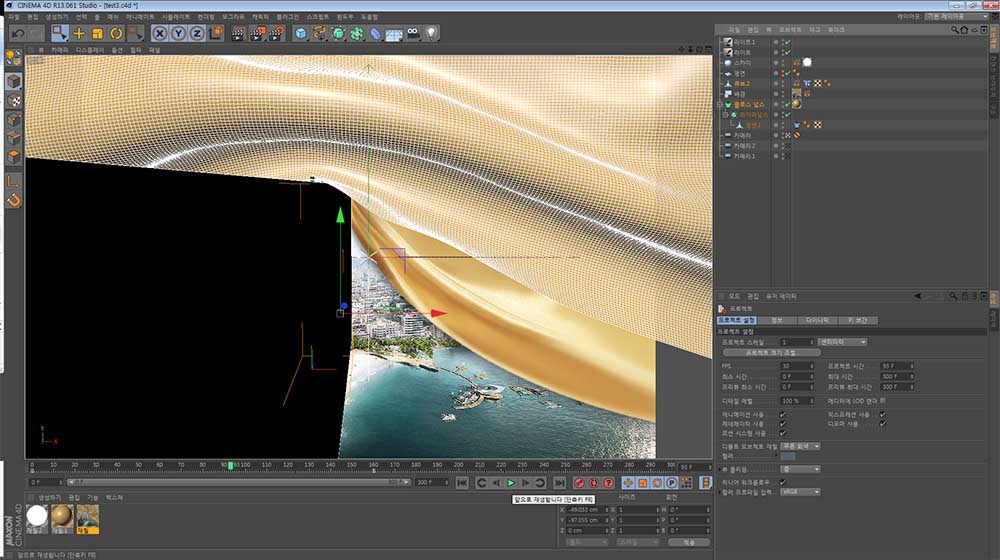The height and width of the screenshot is (560, 1000).
Task: Click the FPS value field
Action: 797,366
